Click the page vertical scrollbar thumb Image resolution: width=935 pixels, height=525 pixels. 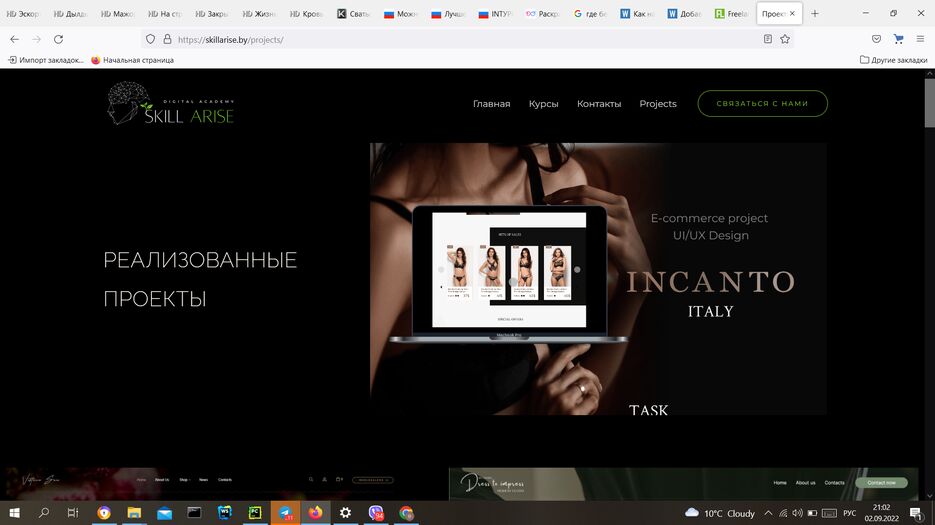click(930, 103)
